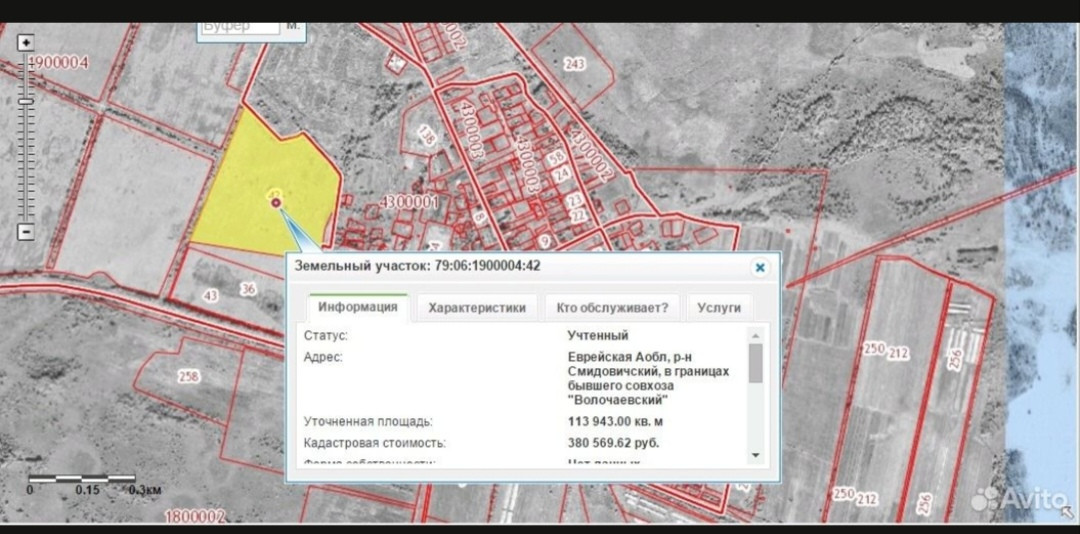Open the Характеристики tab
The image size is (1080, 534).
coord(477,308)
